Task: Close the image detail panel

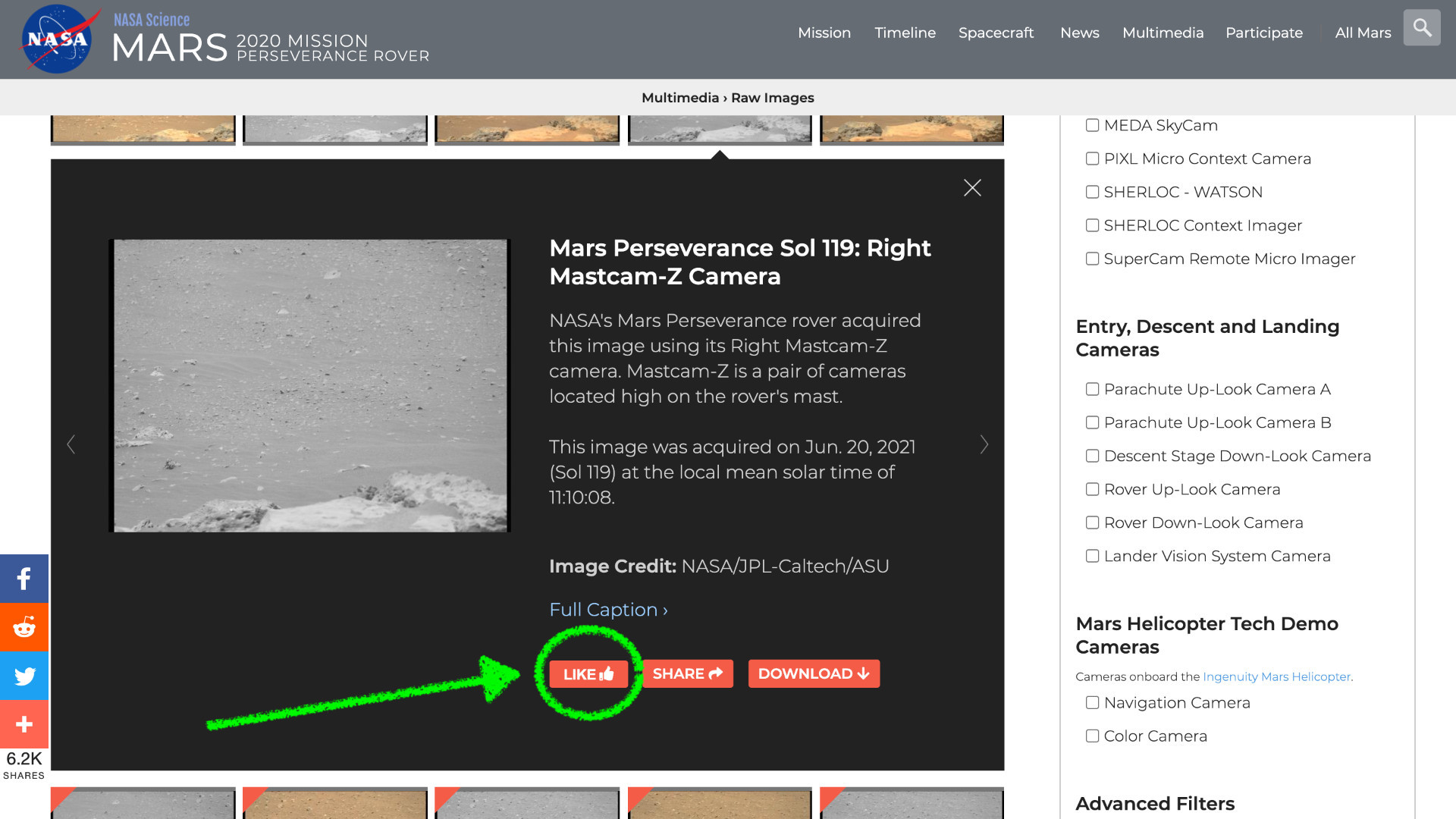Action: [972, 188]
